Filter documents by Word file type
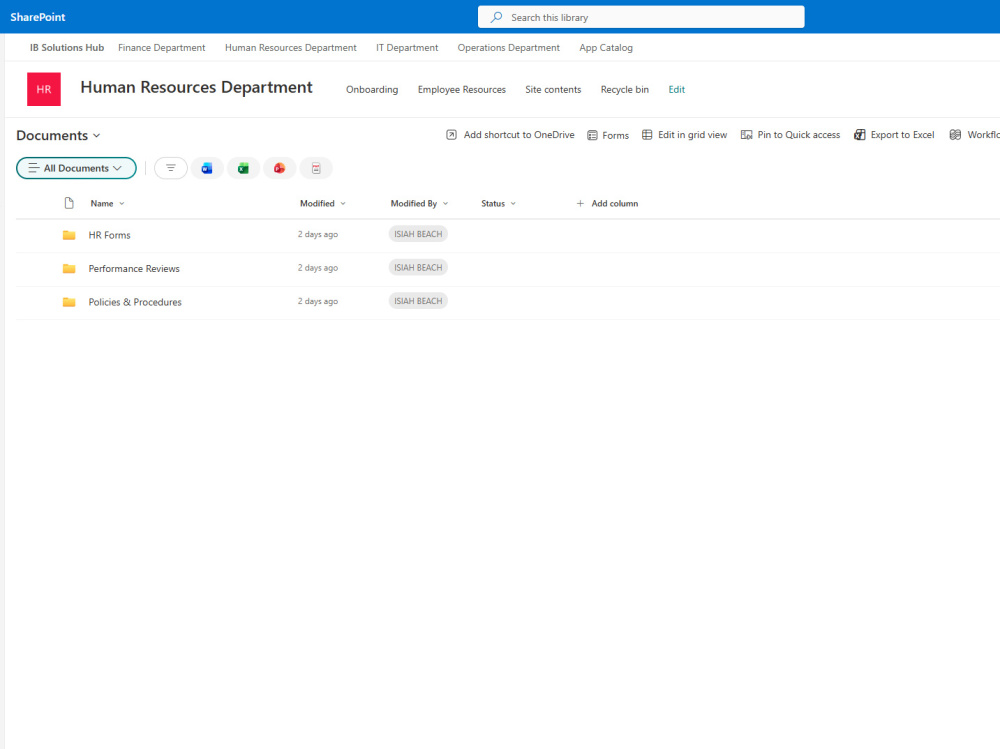Viewport: 1000px width, 749px height. [207, 168]
